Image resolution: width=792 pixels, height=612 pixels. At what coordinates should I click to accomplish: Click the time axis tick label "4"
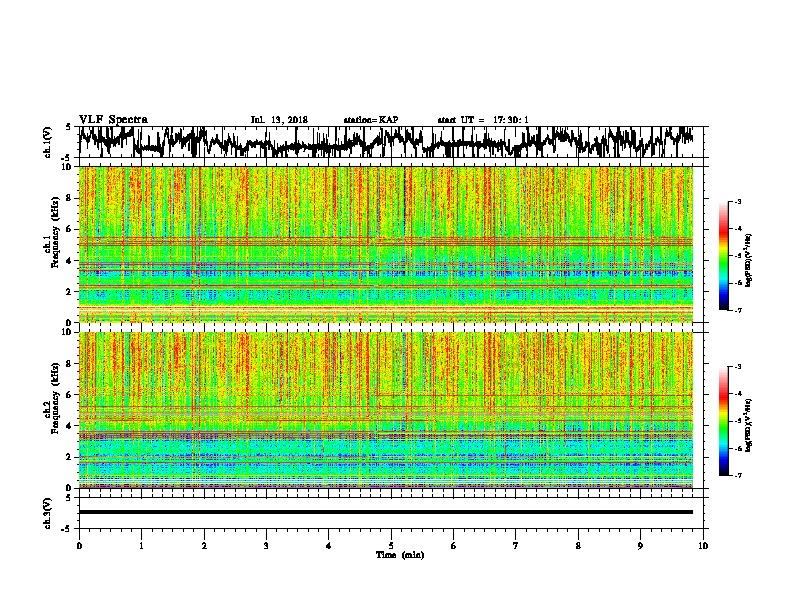(x=329, y=546)
